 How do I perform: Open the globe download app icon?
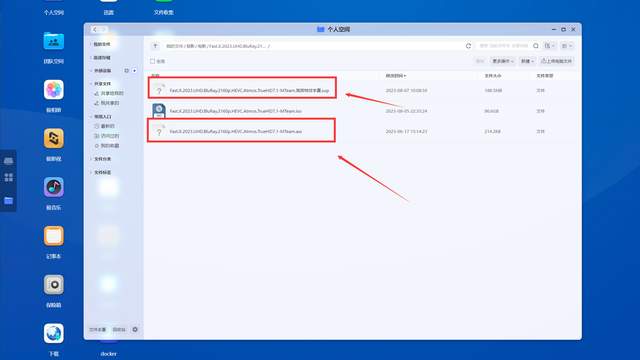(x=53, y=333)
